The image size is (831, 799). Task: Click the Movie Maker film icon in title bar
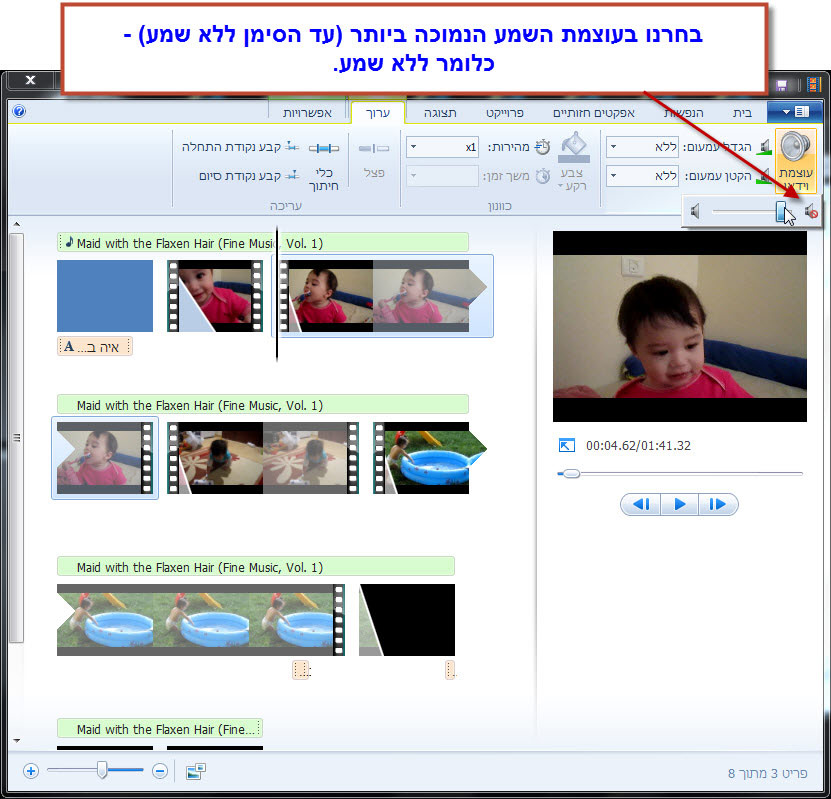[x=814, y=84]
